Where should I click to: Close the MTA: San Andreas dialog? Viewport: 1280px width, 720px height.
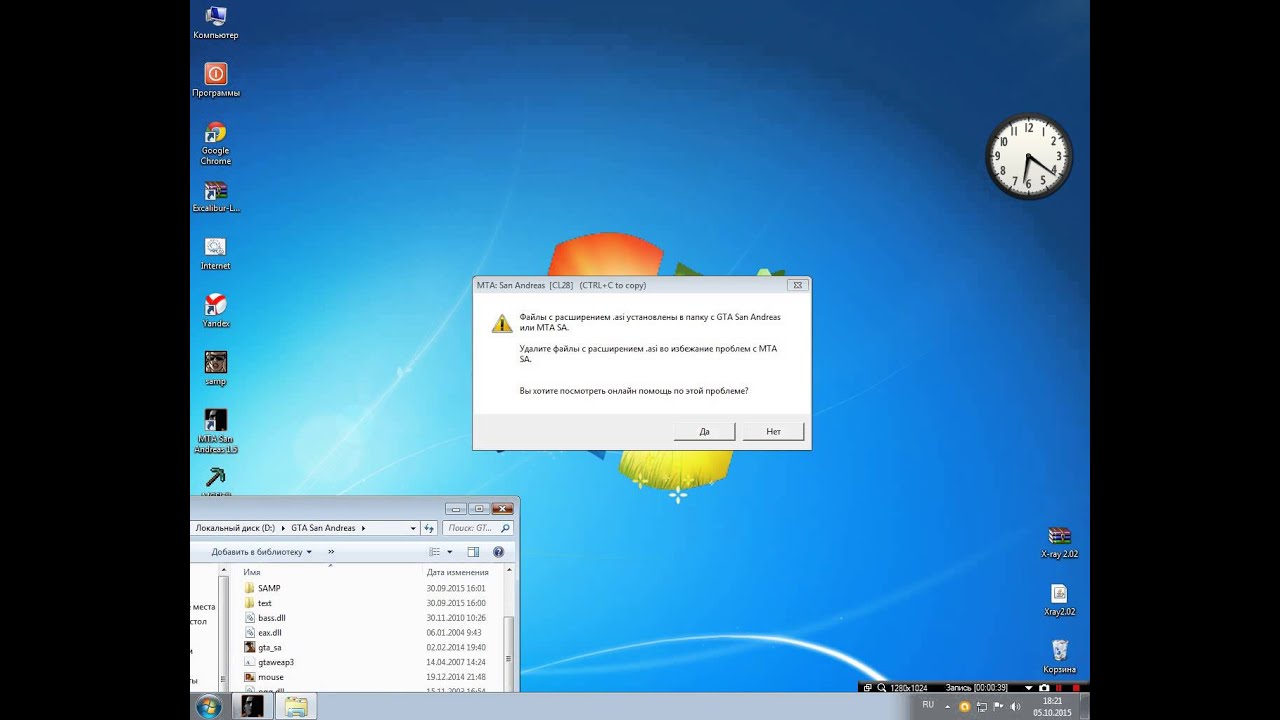click(797, 285)
